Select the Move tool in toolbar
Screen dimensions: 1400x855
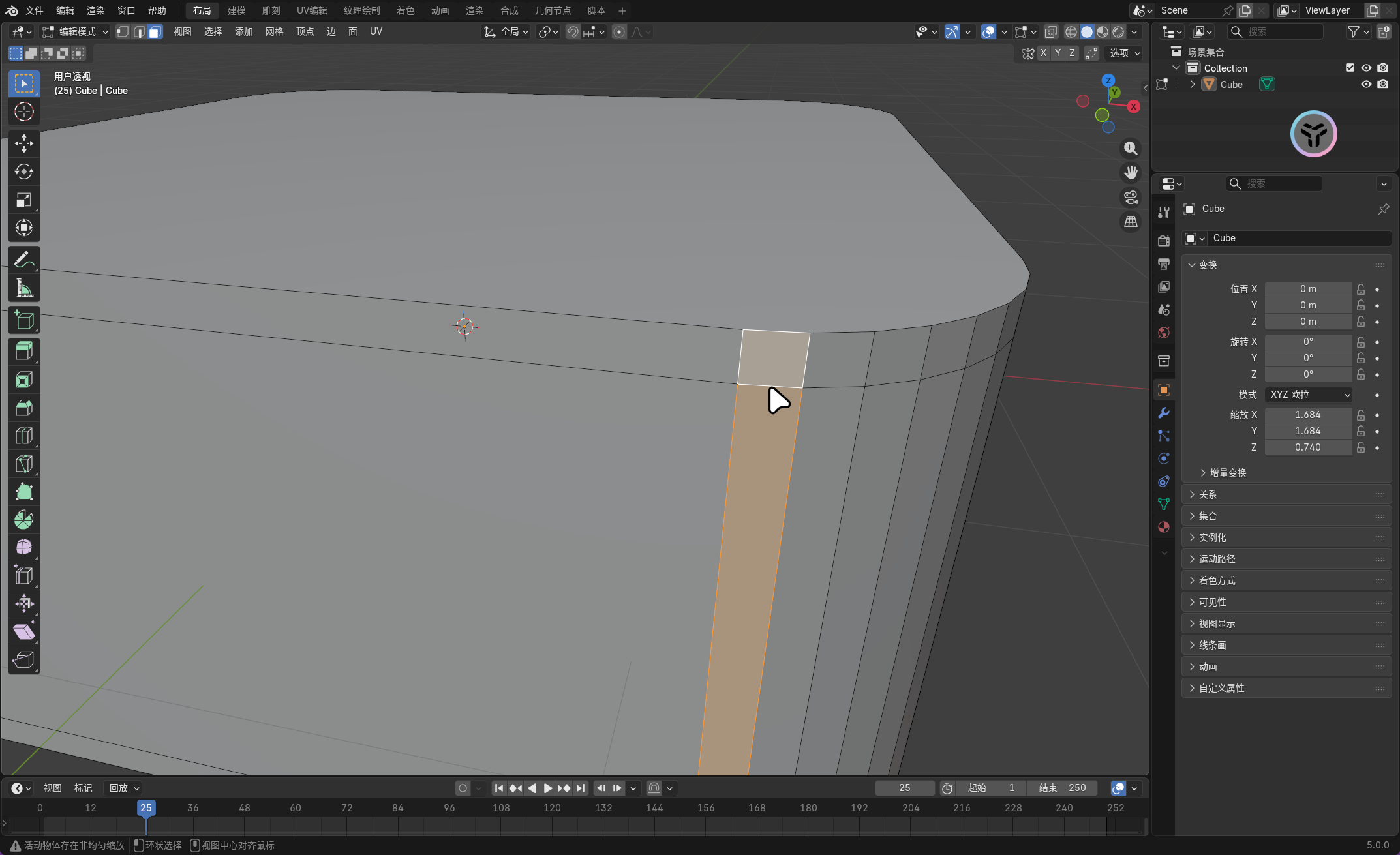pyautogui.click(x=24, y=143)
